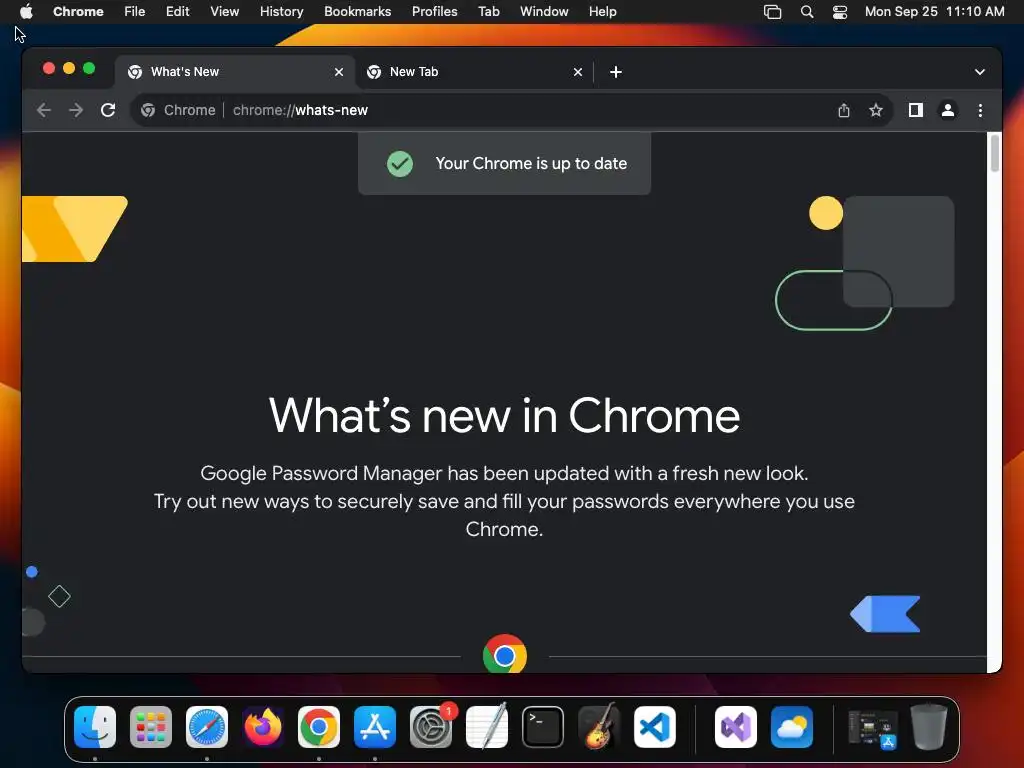Switch to the What's New tab

(235, 72)
